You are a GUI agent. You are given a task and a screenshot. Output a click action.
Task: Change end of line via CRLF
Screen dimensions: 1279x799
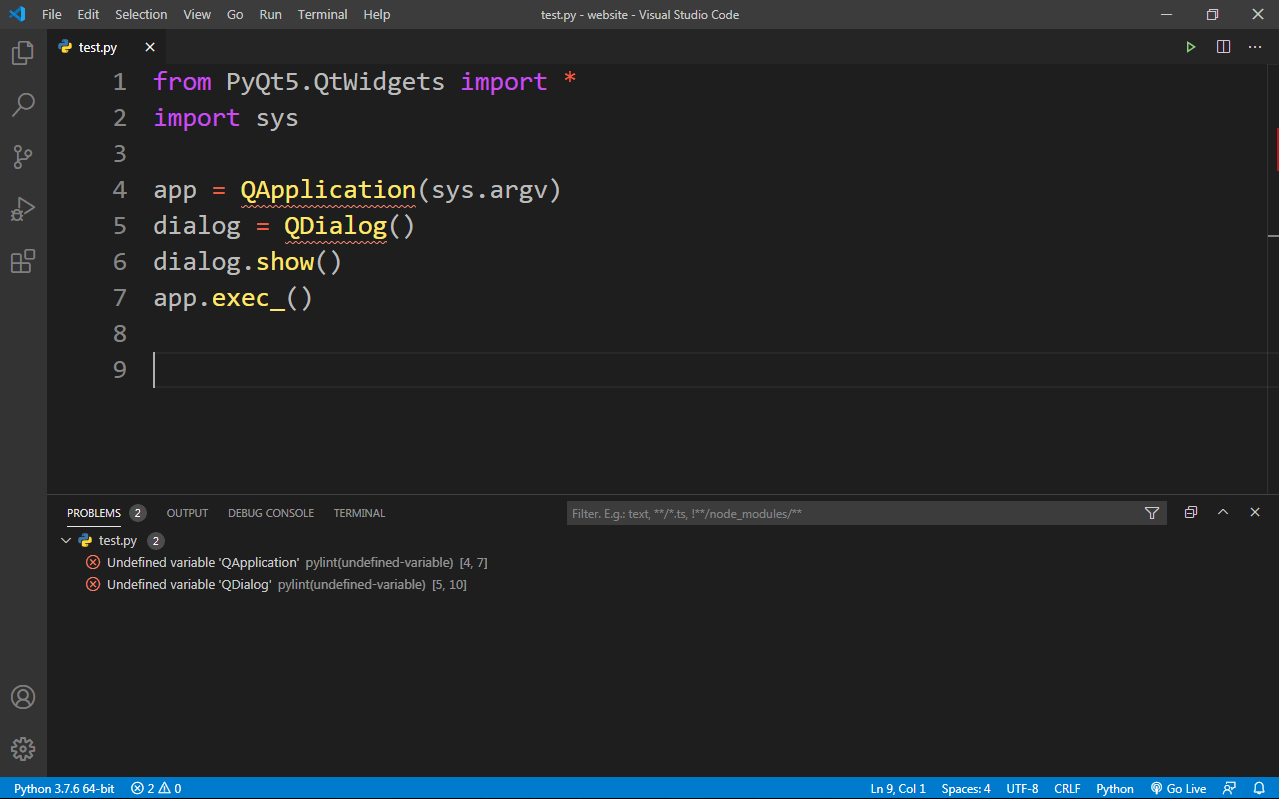click(x=1067, y=788)
